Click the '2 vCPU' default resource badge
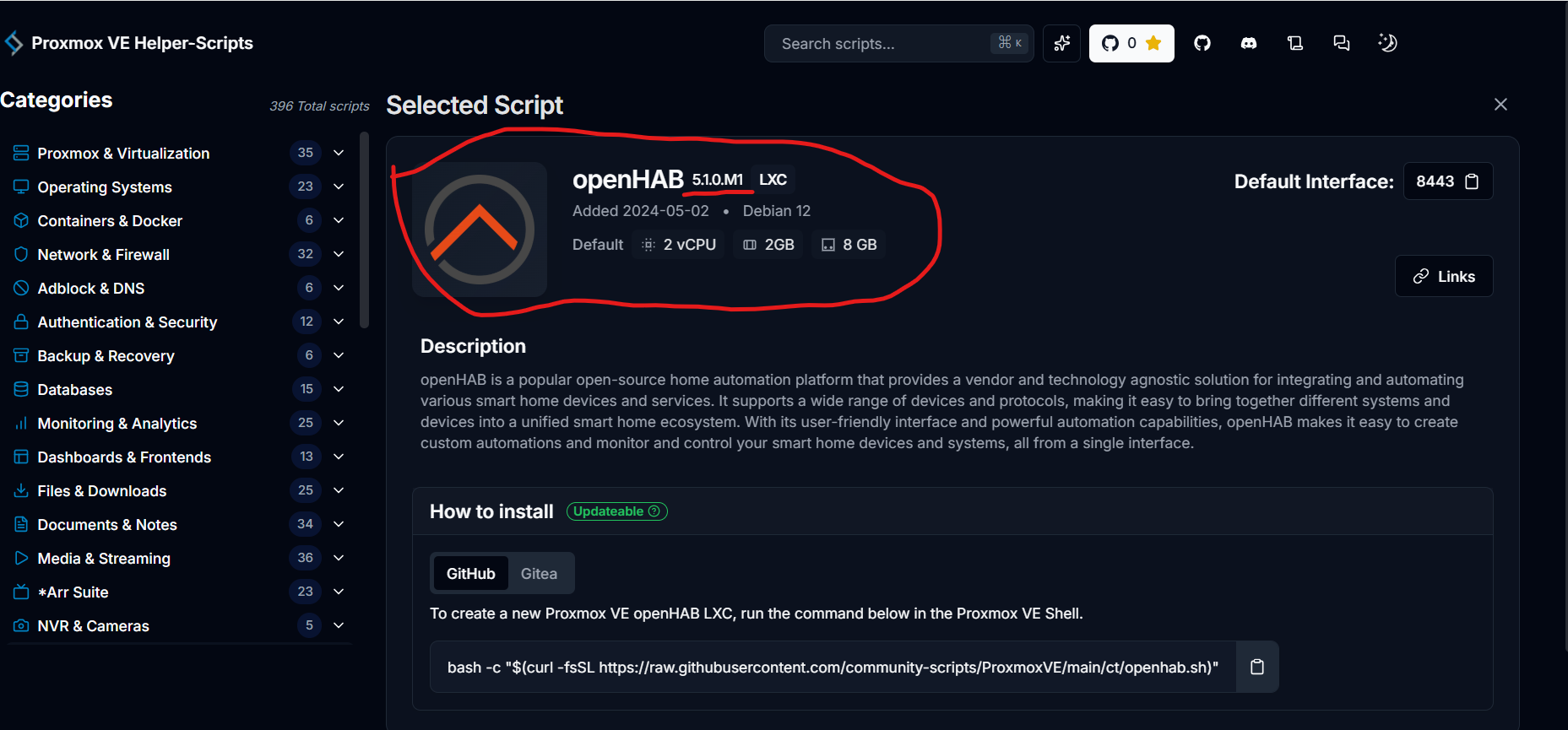 pyautogui.click(x=679, y=245)
